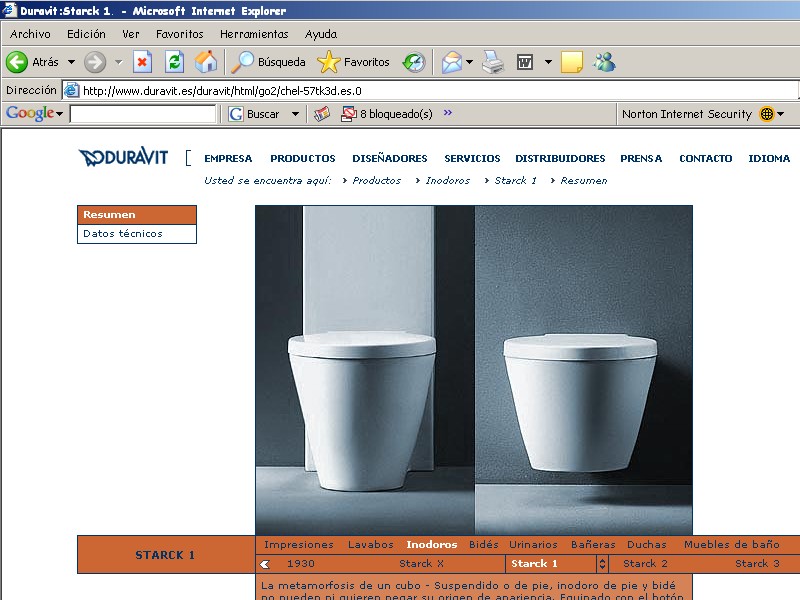Image resolution: width=800 pixels, height=600 pixels.
Task: Click the Inodoros breadcrumb link
Action: (447, 181)
